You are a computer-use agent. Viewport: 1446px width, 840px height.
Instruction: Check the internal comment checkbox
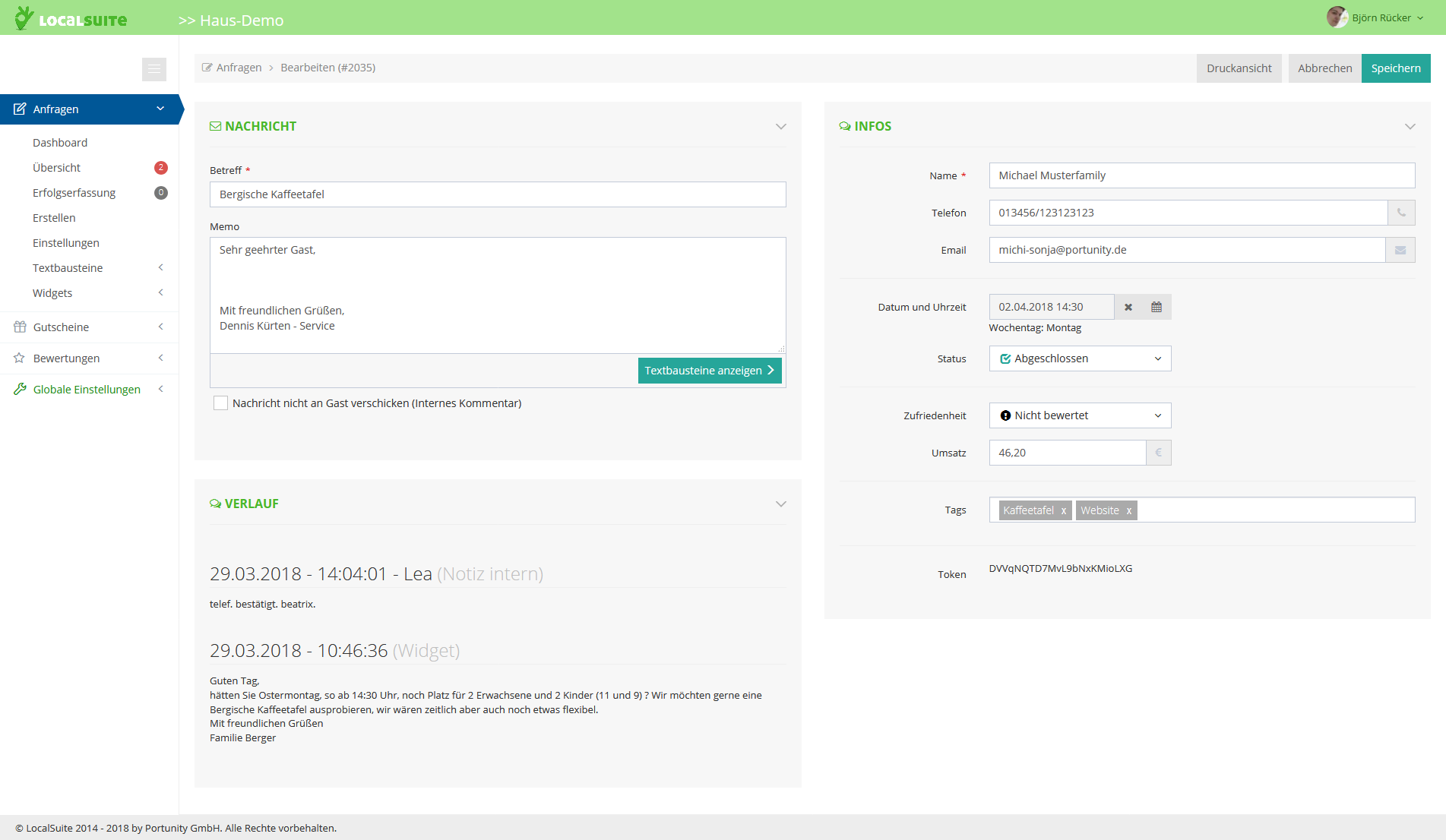pyautogui.click(x=220, y=403)
